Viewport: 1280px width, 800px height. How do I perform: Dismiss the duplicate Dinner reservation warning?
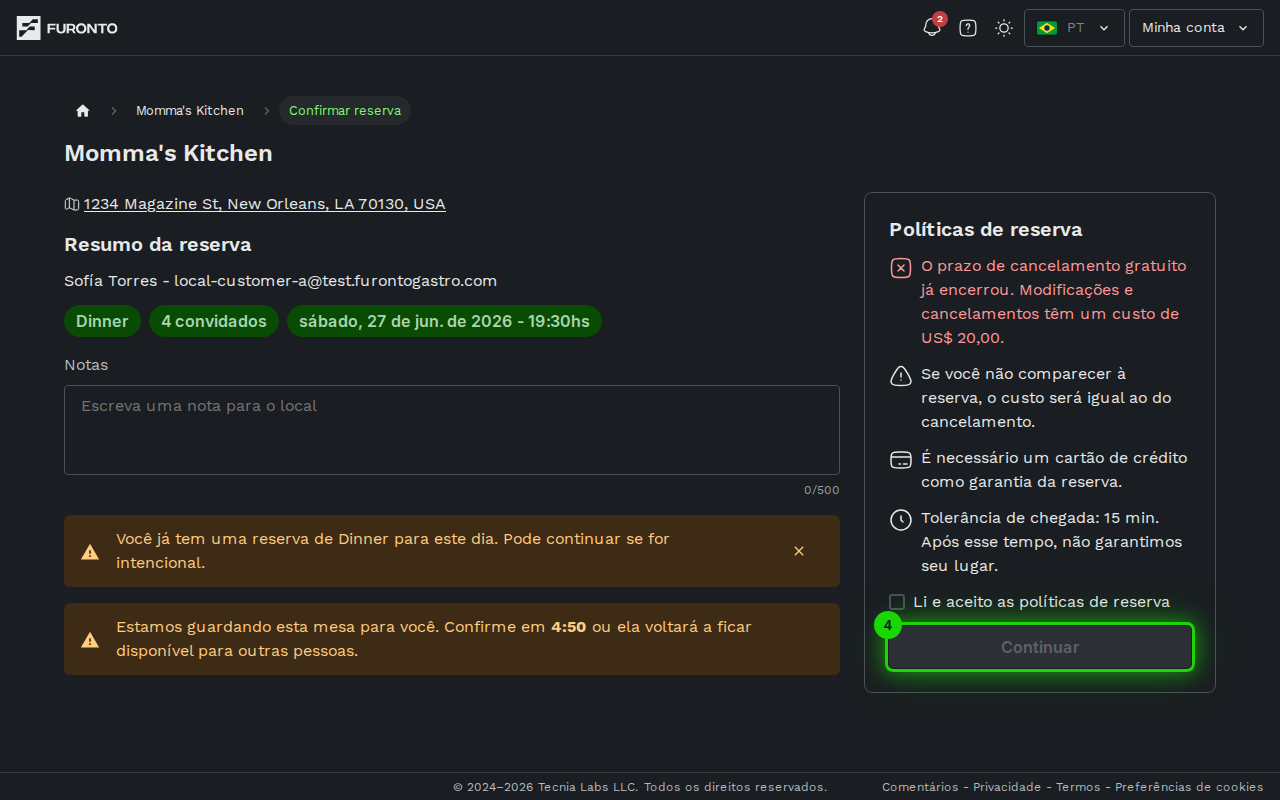(x=799, y=551)
